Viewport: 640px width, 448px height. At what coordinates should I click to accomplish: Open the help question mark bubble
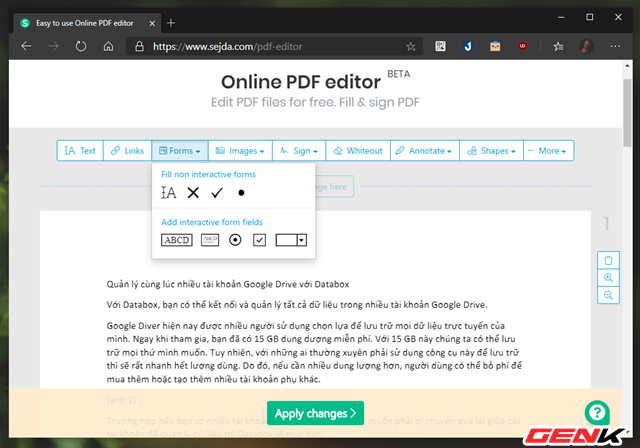pyautogui.click(x=597, y=413)
